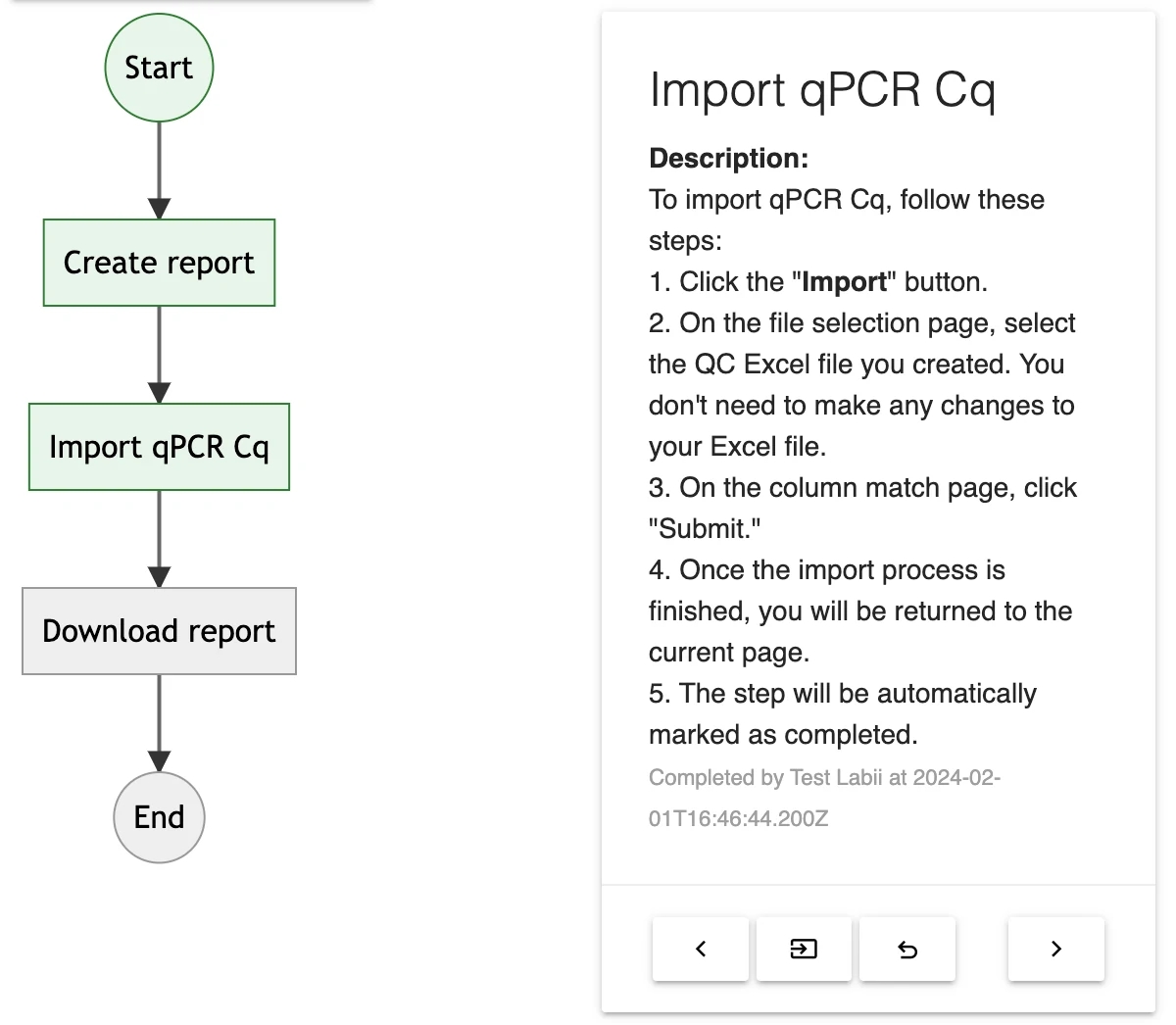Click the bold Description label
This screenshot has width=1176, height=1025.
point(729,158)
